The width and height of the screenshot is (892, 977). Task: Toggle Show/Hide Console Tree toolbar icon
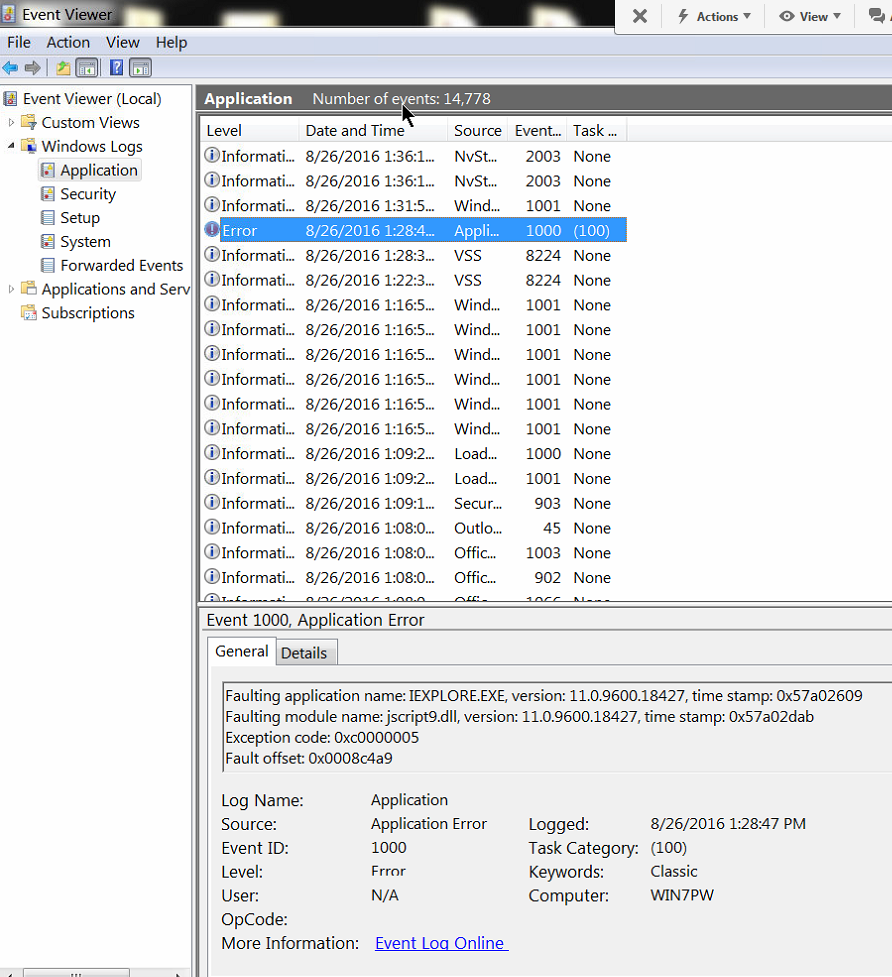[x=87, y=68]
